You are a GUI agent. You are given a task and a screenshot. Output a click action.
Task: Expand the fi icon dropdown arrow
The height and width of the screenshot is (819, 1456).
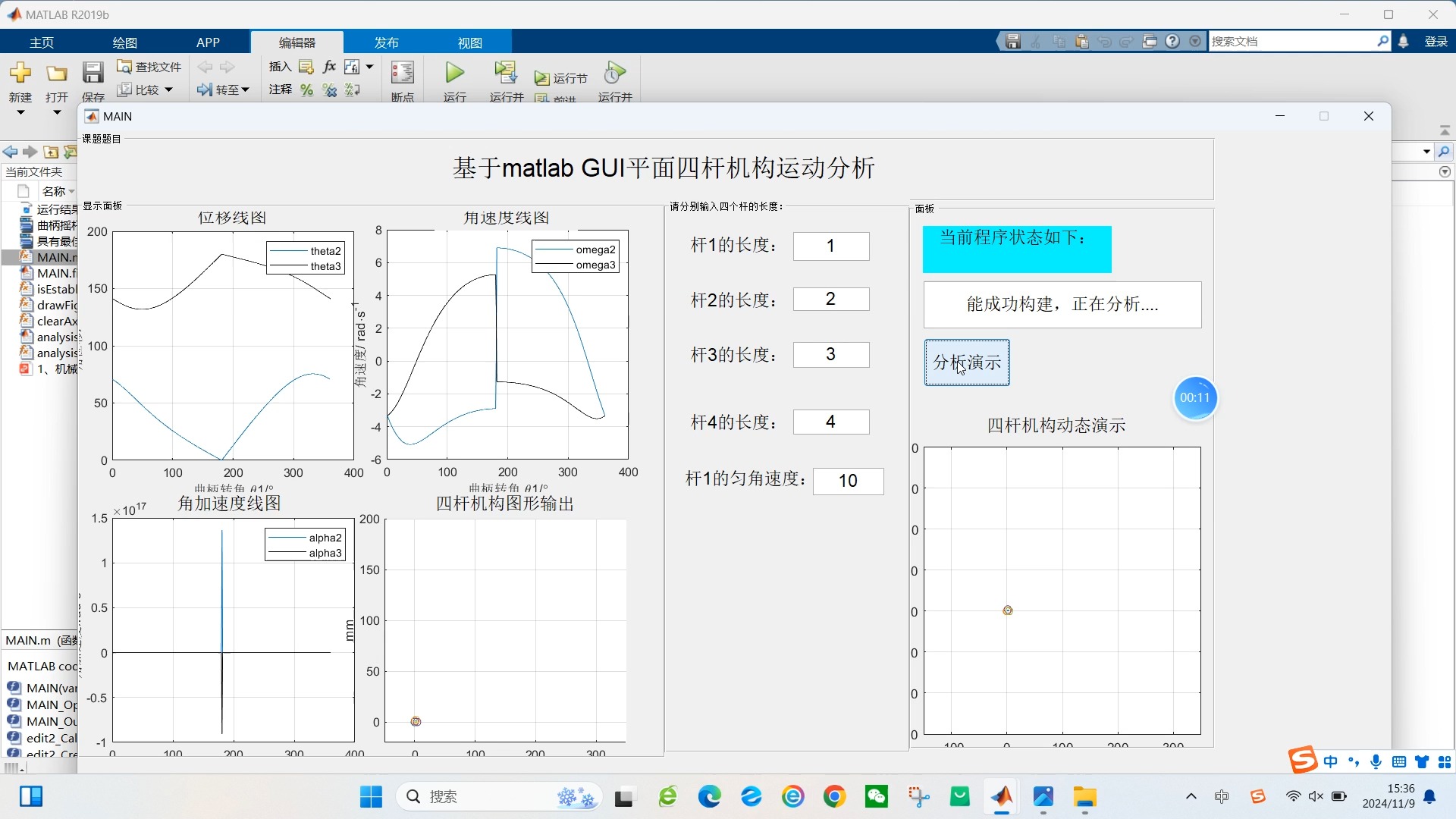pos(369,67)
